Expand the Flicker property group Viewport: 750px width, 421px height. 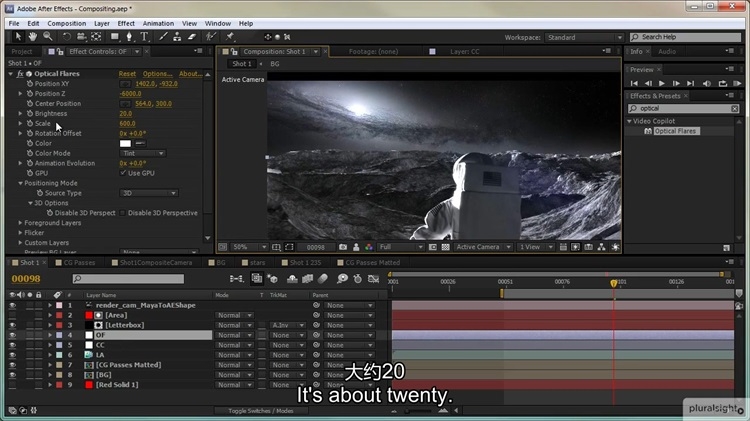coord(20,233)
